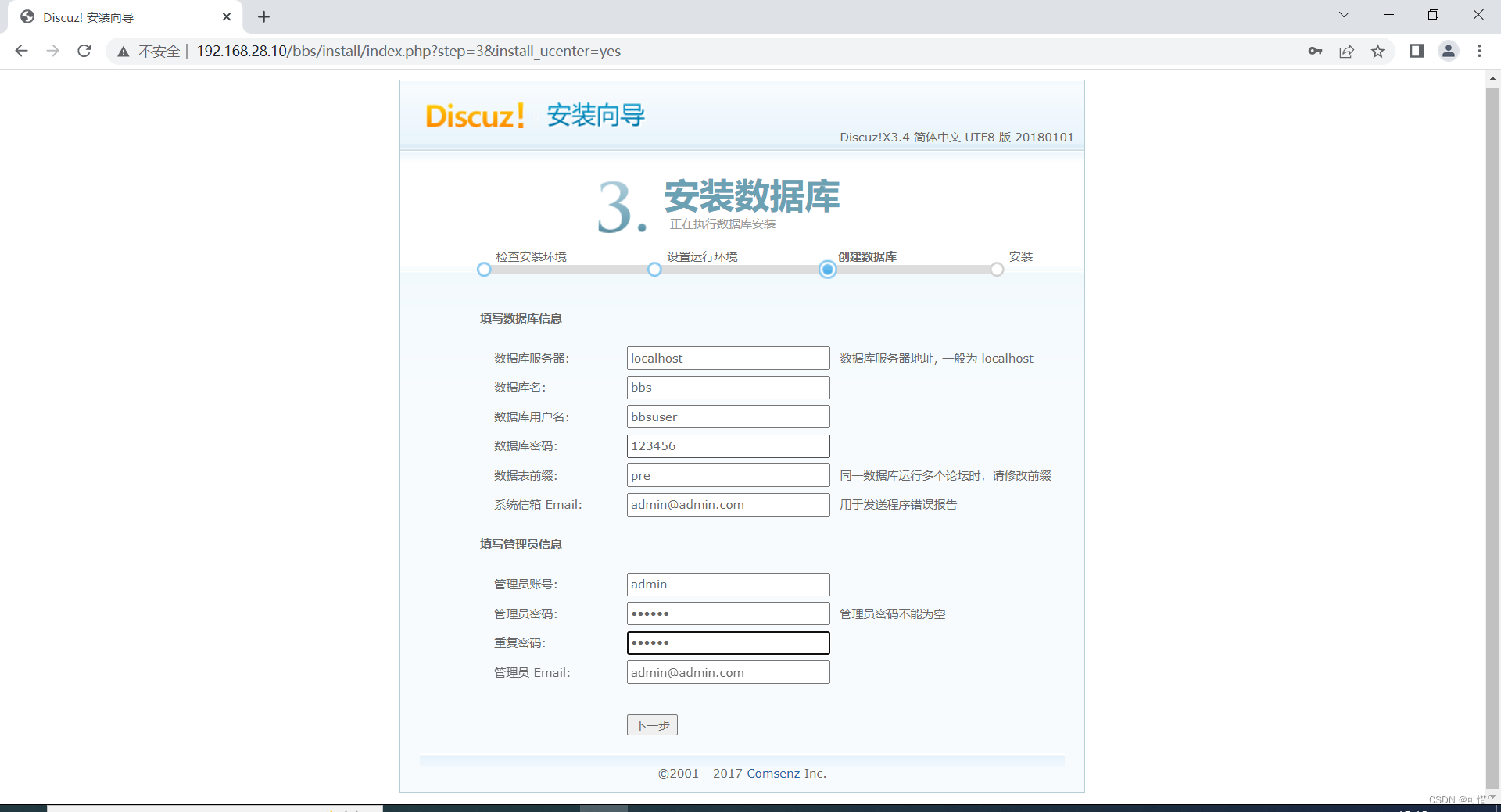
Task: Focus the 数据库用户名 field containing bbsuser
Action: (728, 417)
